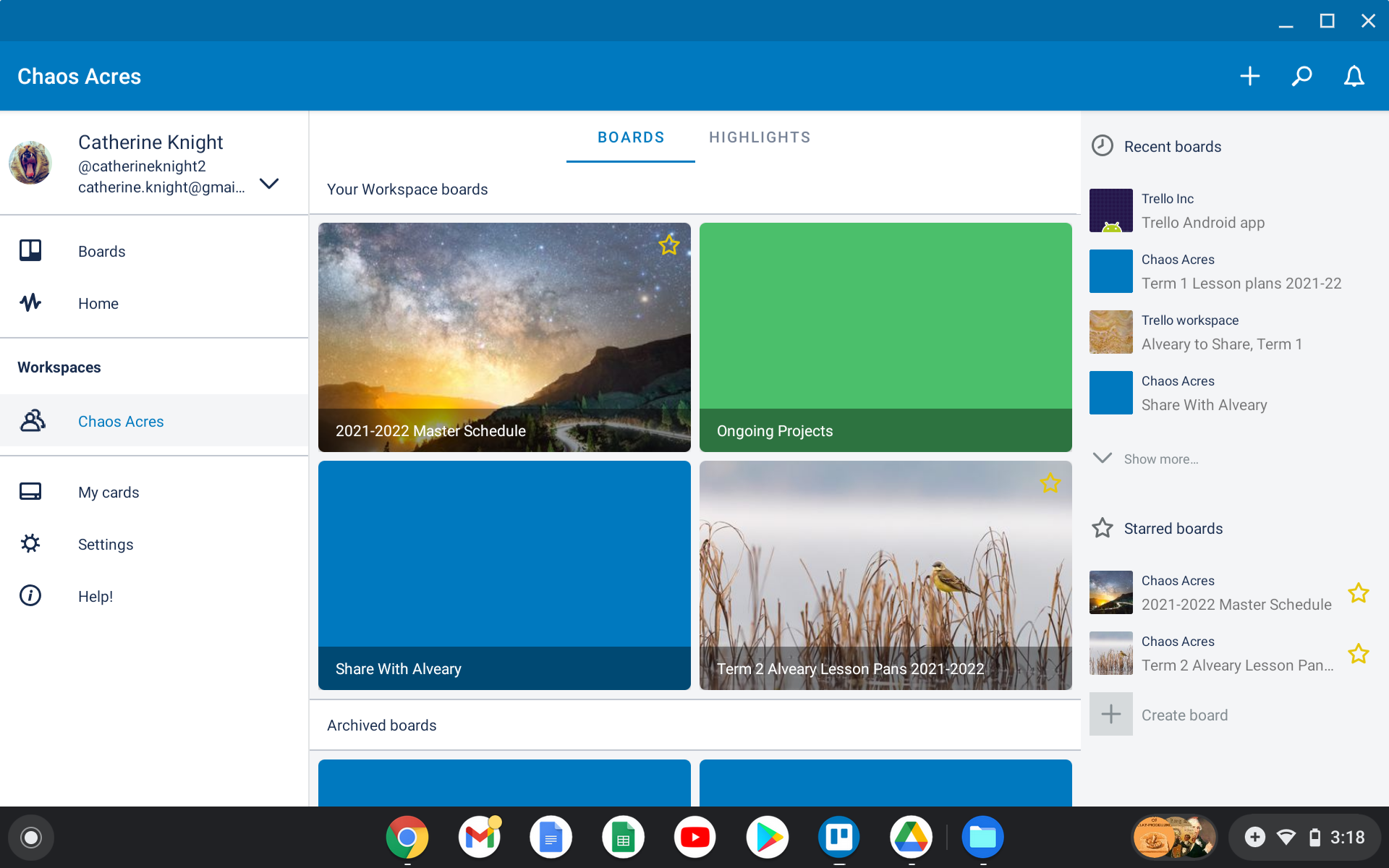The height and width of the screenshot is (868, 1389).
Task: Open the blue Share With Alveary board tile
Action: (x=504, y=575)
